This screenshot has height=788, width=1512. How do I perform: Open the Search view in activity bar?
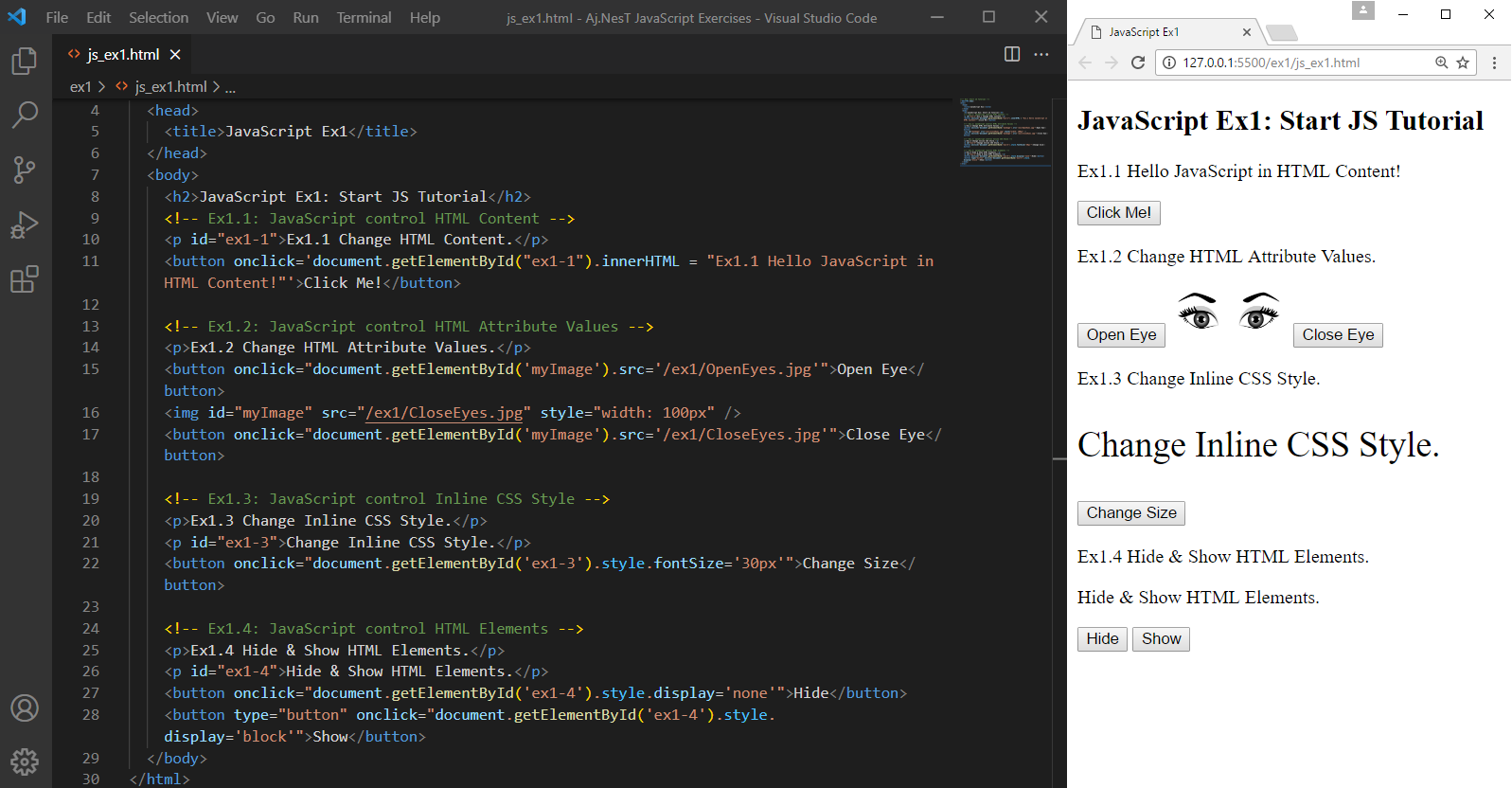coord(25,116)
